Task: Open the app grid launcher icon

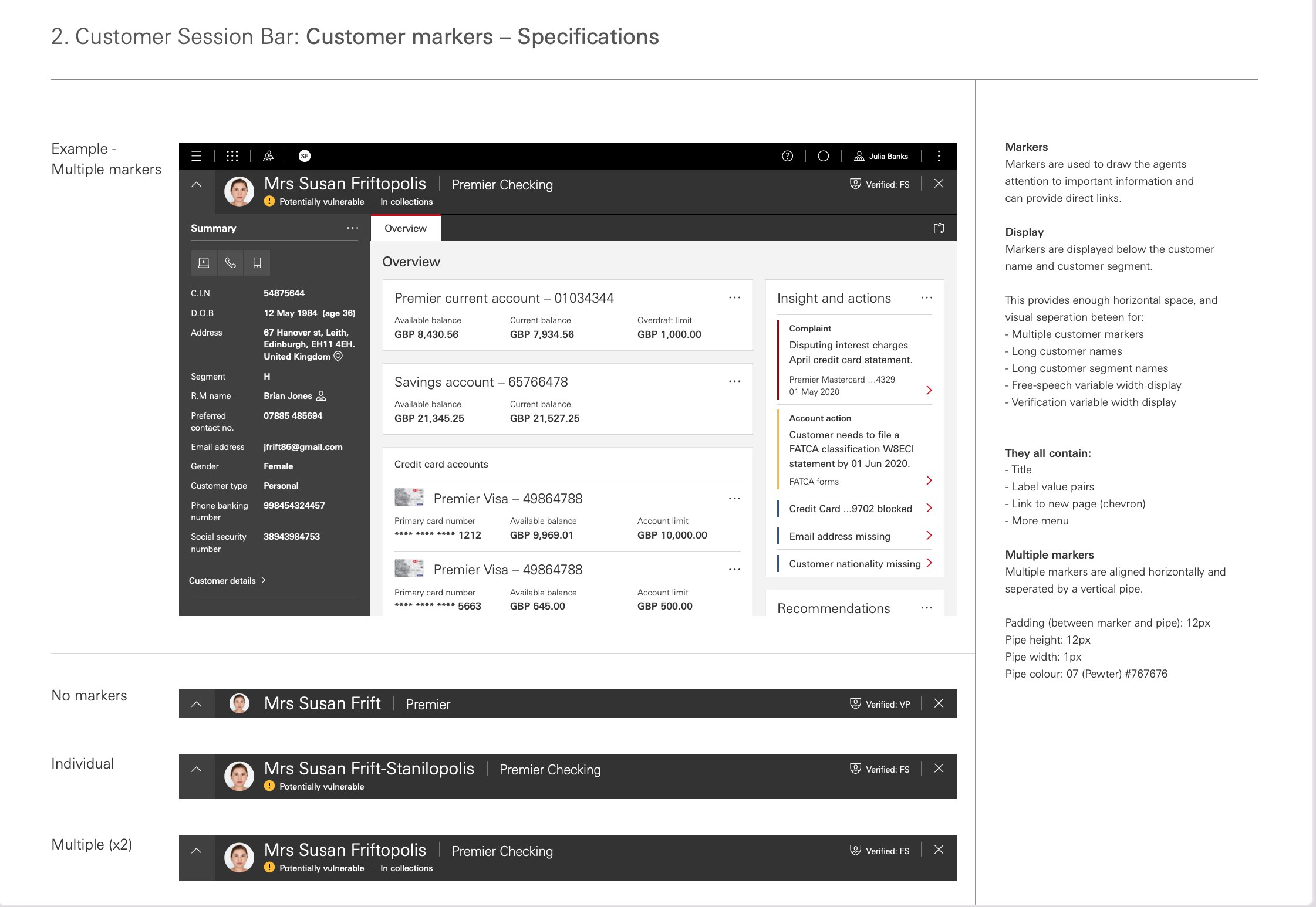Action: tap(232, 156)
